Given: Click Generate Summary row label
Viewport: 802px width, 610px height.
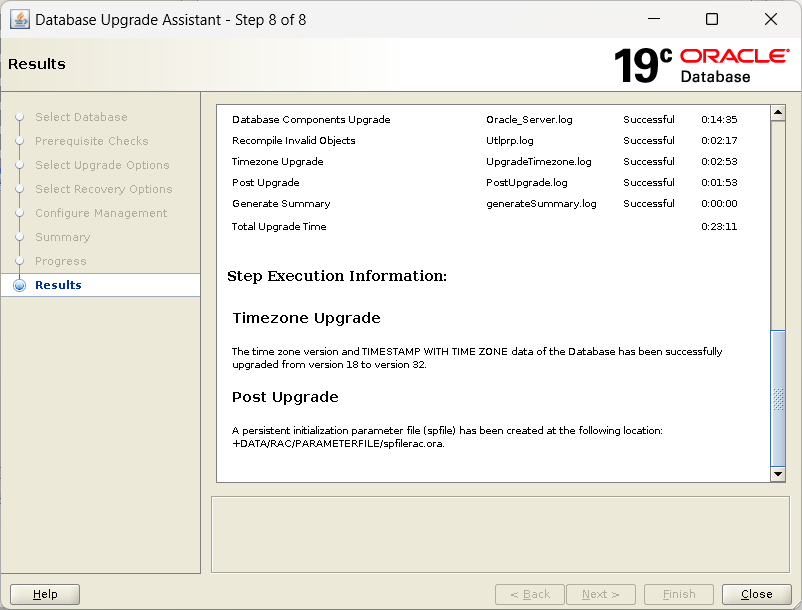Looking at the screenshot, I should tap(281, 203).
